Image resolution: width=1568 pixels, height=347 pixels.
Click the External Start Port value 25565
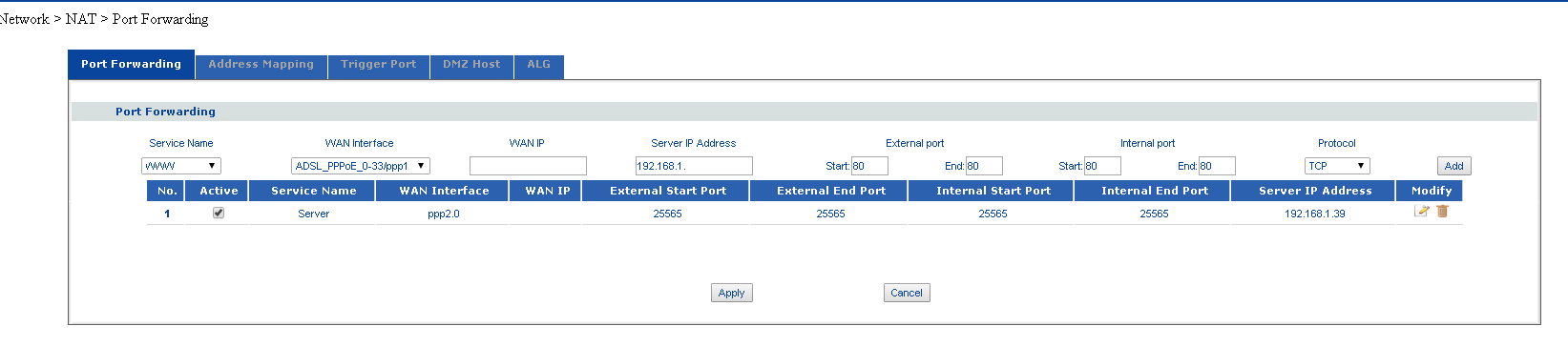pyautogui.click(x=667, y=214)
